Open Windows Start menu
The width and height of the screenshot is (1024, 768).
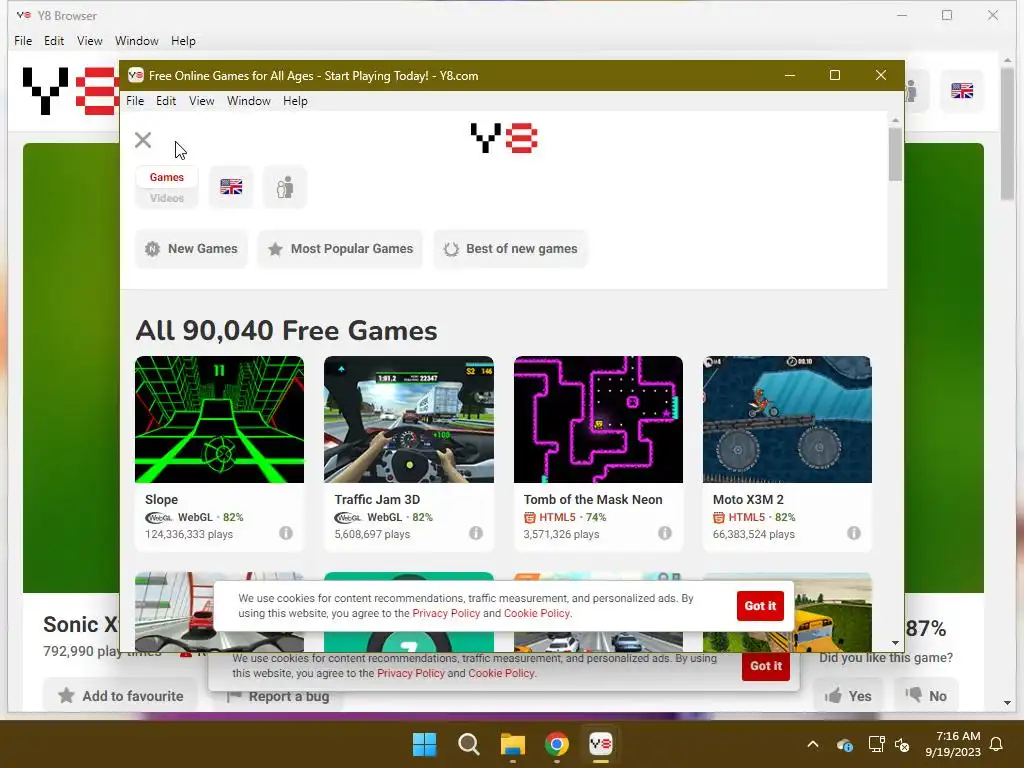[x=424, y=744]
